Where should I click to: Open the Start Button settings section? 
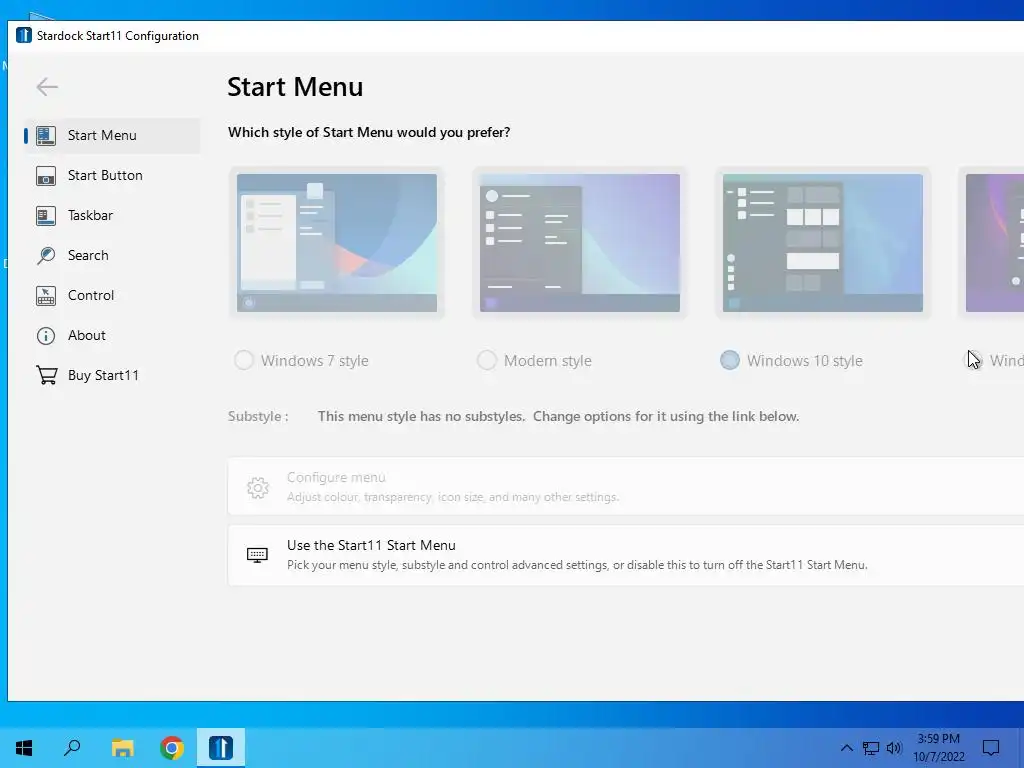(x=112, y=175)
